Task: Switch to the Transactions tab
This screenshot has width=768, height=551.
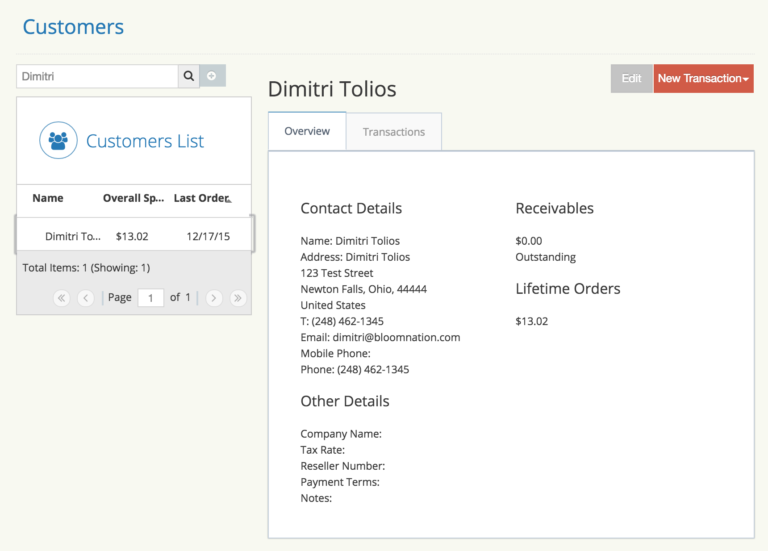Action: click(393, 132)
